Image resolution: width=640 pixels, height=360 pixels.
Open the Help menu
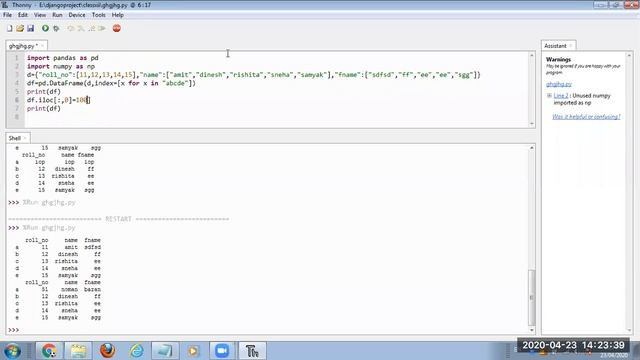[x=118, y=15]
